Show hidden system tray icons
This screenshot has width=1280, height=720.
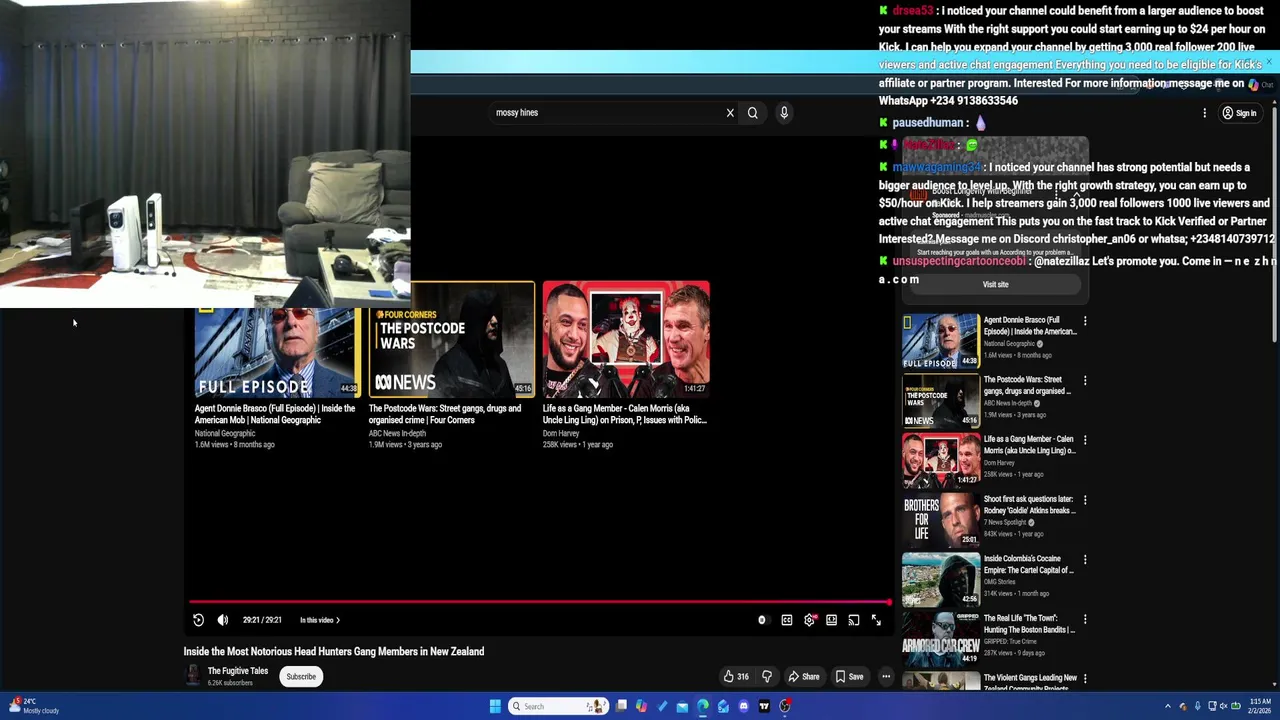[x=1167, y=707]
